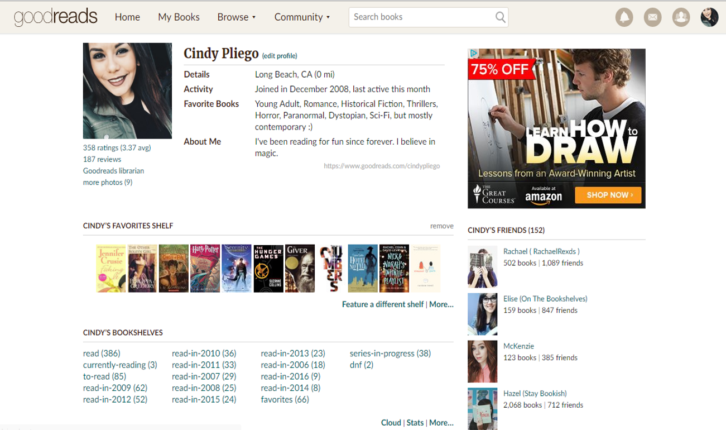Open the read-in-2014 (8) shelf
Image resolution: width=726 pixels, height=430 pixels.
point(290,388)
